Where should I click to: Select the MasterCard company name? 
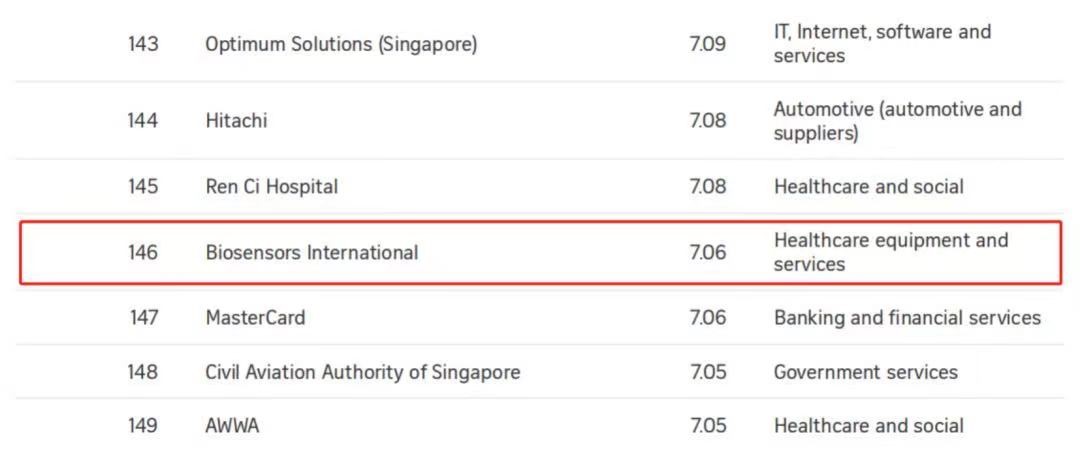pyautogui.click(x=255, y=318)
